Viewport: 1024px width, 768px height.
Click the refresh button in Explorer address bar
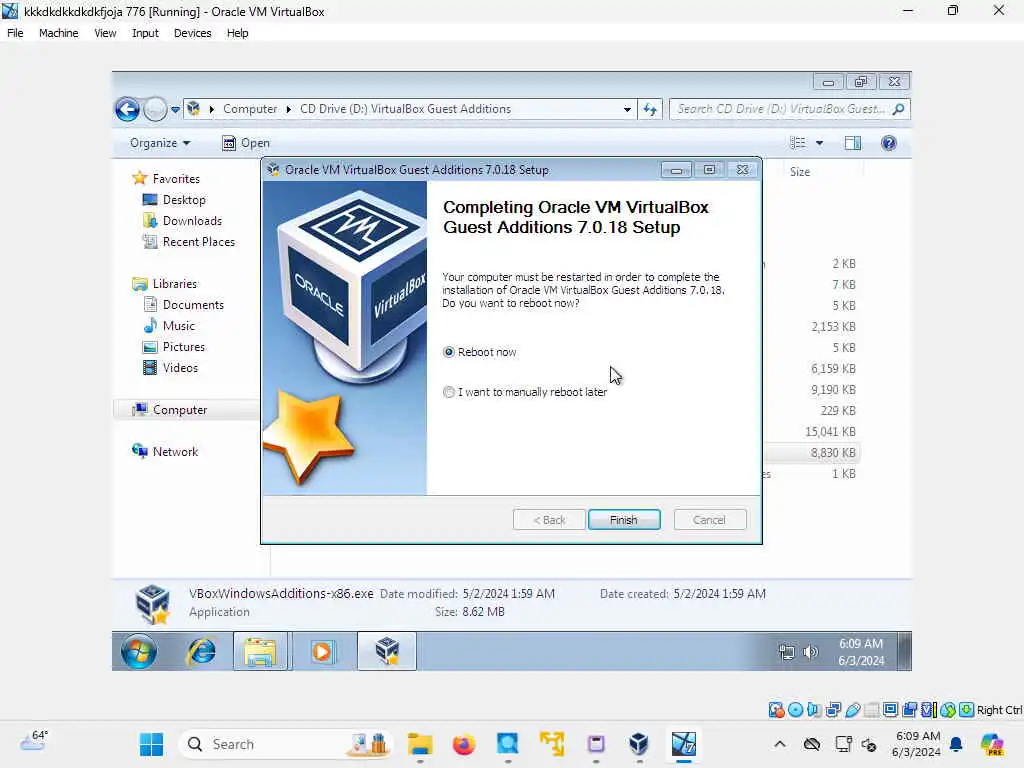pos(650,109)
